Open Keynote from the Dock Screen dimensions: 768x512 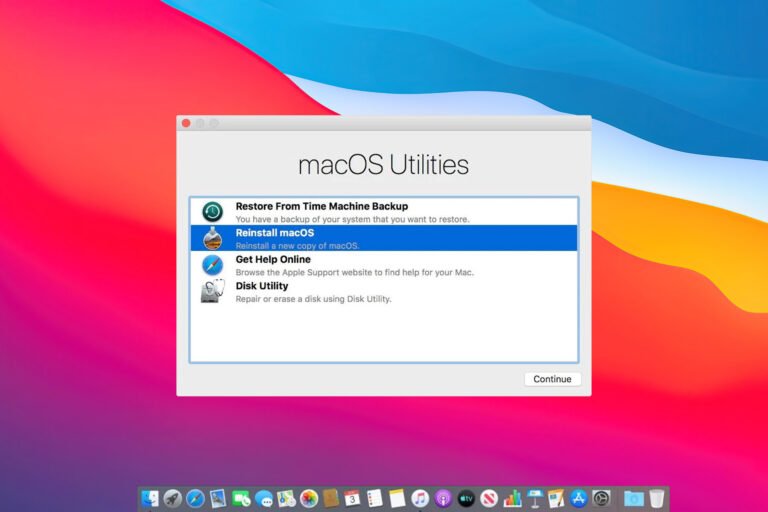(x=534, y=499)
